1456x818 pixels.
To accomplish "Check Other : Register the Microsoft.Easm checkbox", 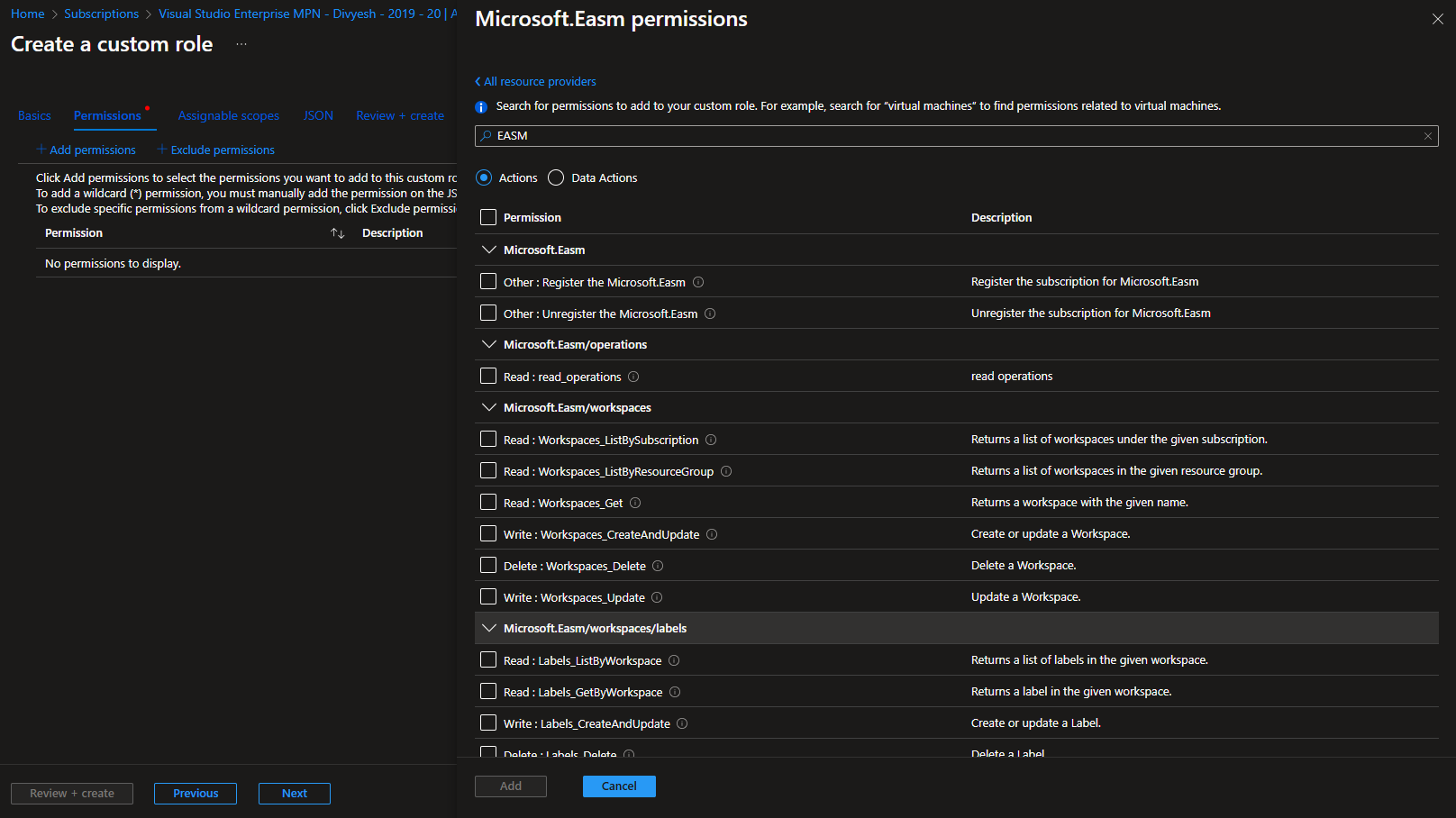I will click(x=488, y=281).
